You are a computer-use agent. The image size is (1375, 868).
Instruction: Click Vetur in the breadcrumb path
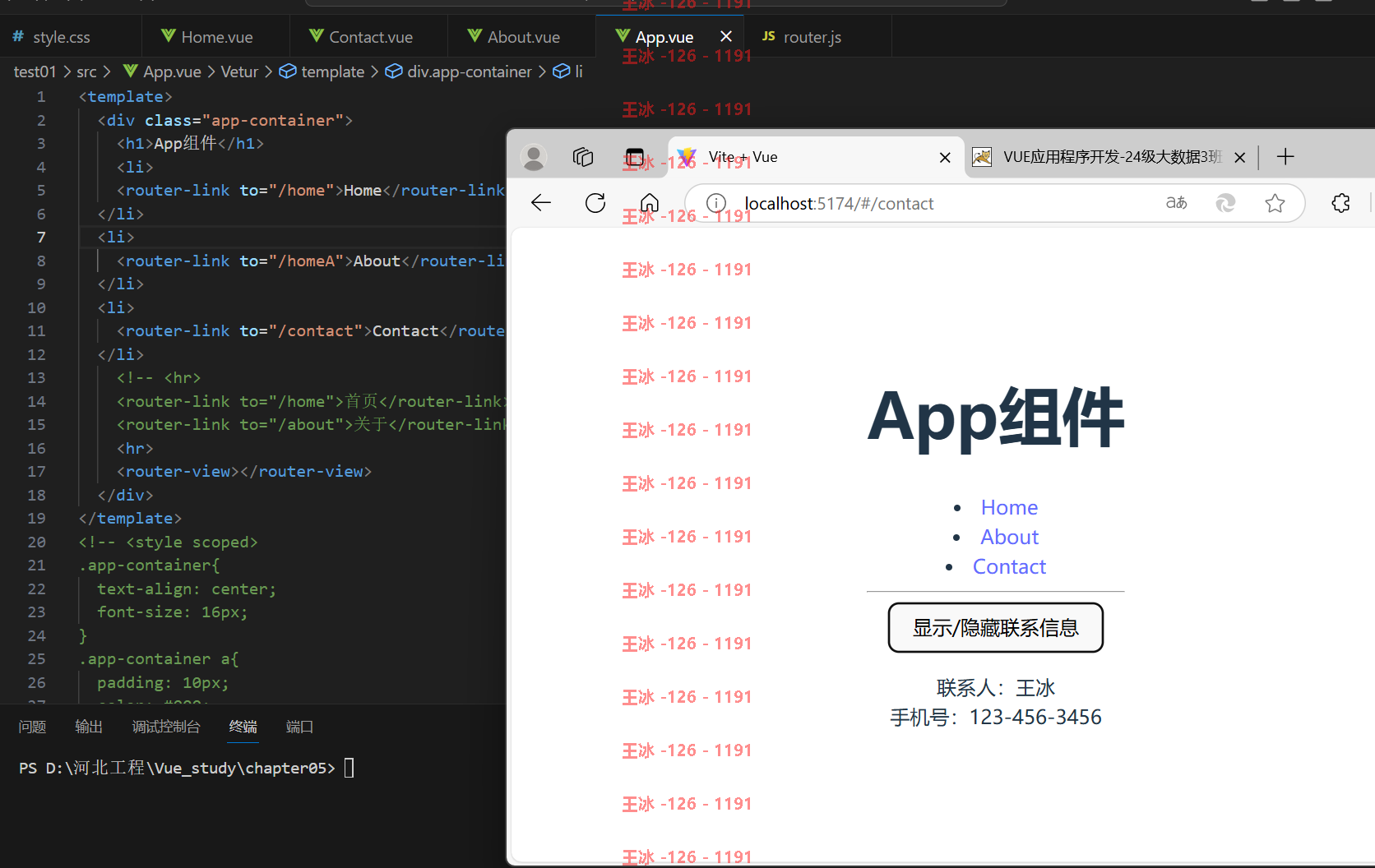point(239,72)
